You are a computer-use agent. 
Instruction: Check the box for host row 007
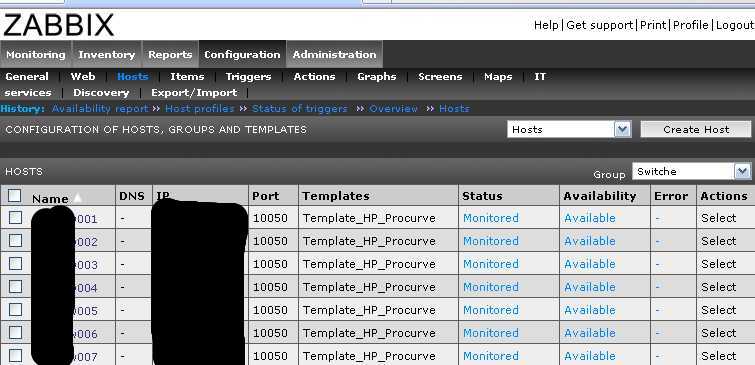tap(15, 356)
